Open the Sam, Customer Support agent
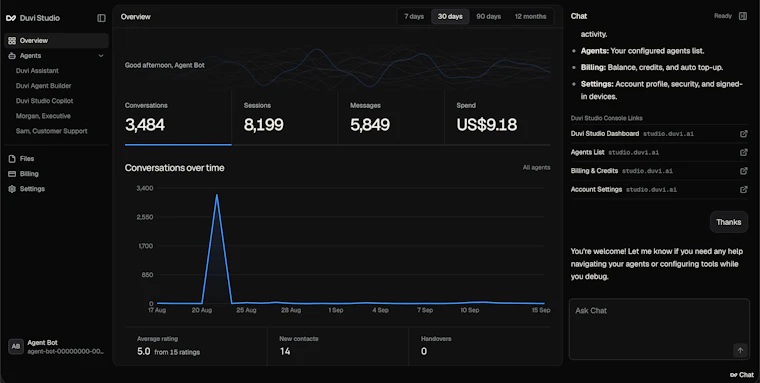760x383 pixels. 51,131
